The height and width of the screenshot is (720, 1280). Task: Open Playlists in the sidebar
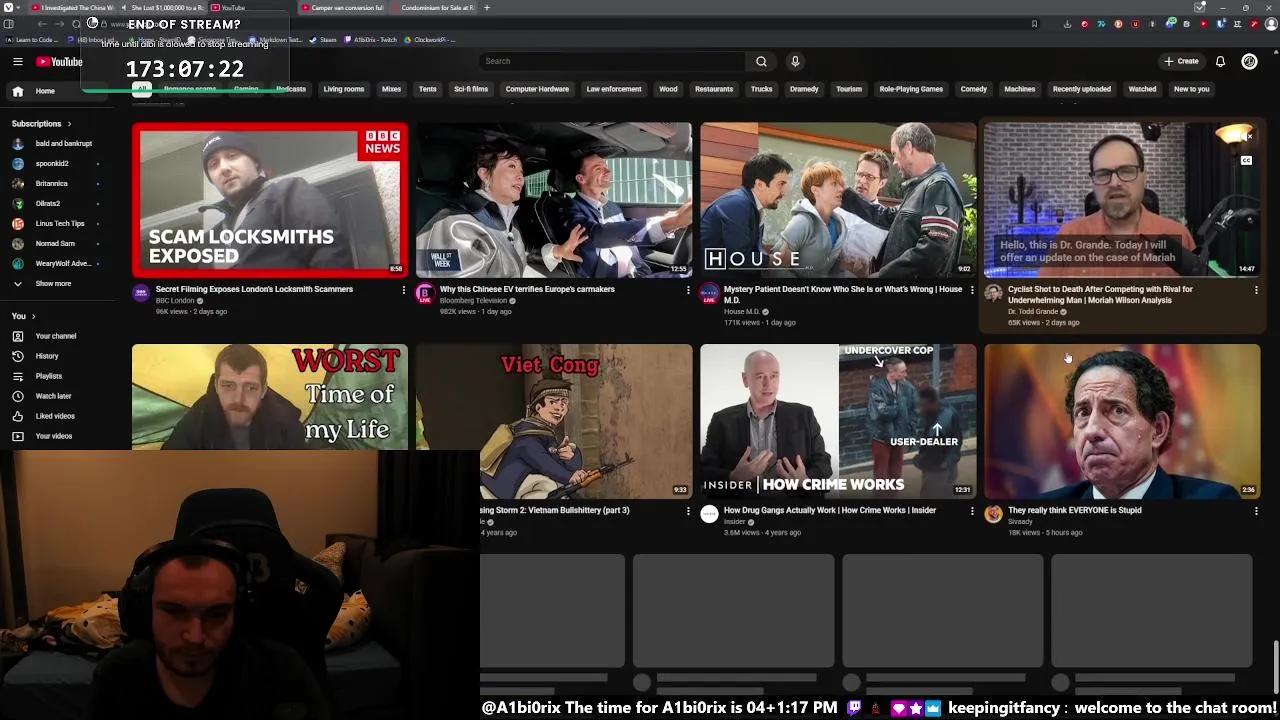tap(48, 376)
